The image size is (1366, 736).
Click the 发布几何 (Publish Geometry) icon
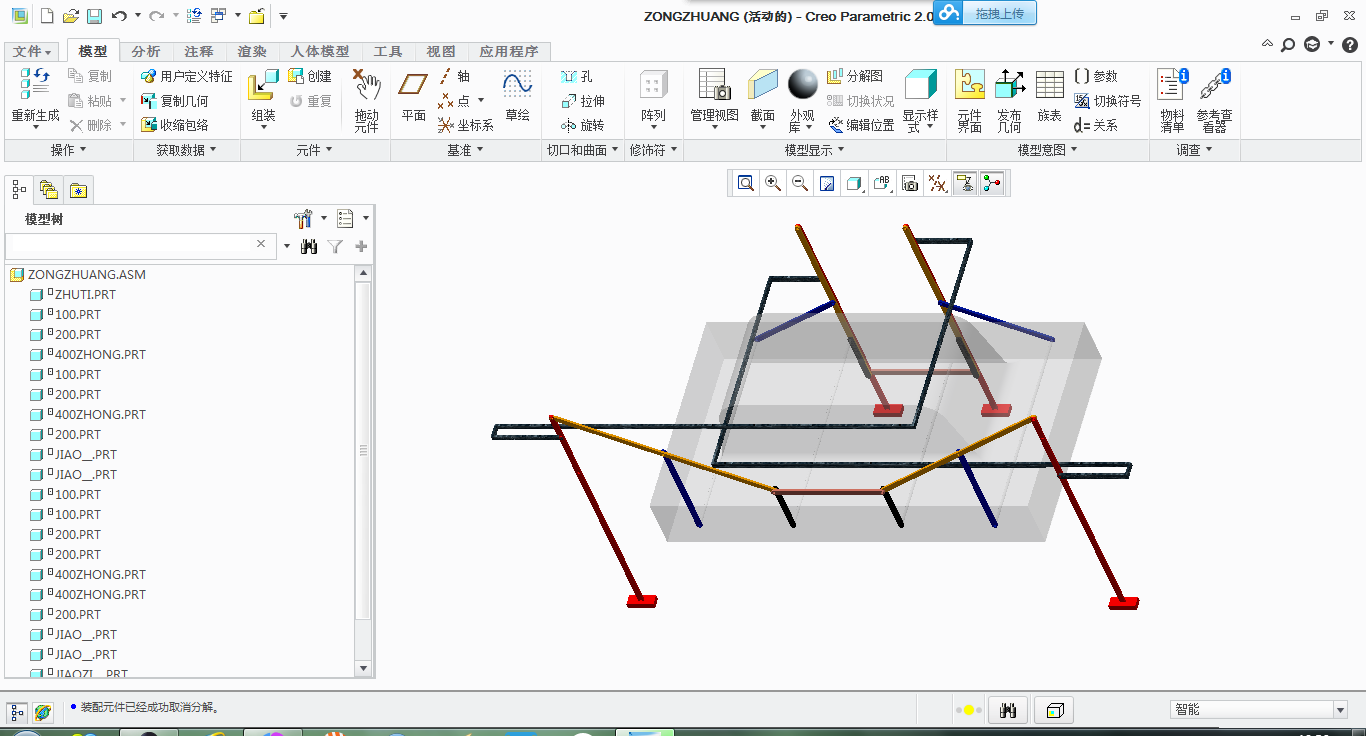tap(1009, 101)
